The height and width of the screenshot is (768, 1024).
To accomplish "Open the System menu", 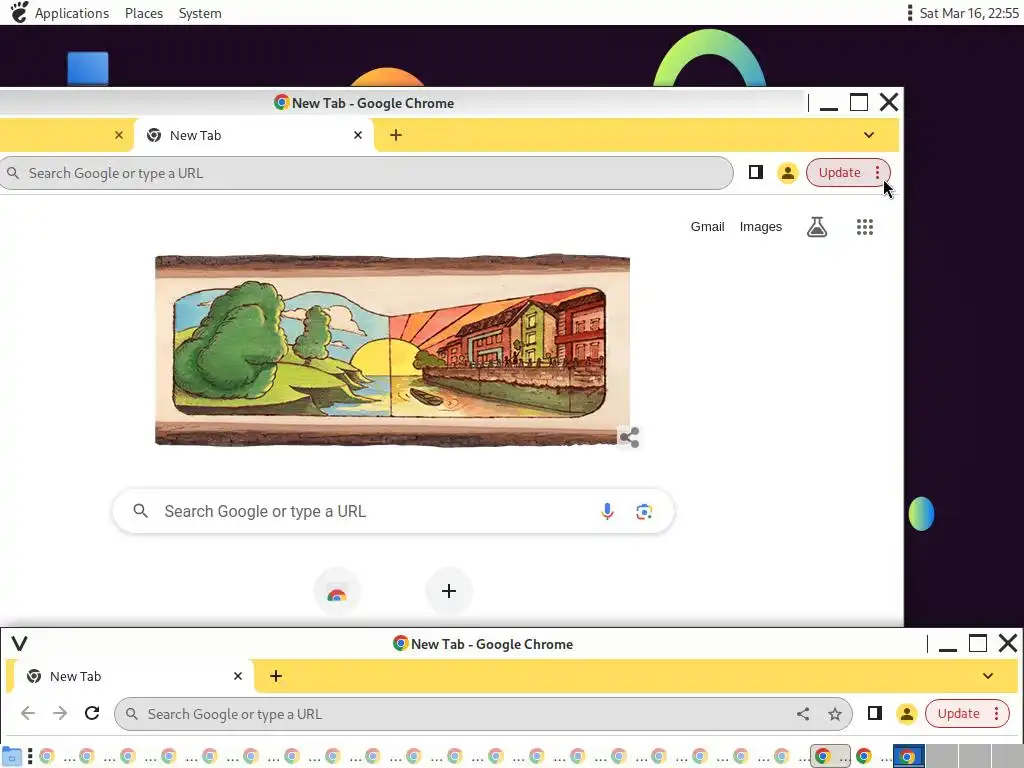I will click(200, 13).
